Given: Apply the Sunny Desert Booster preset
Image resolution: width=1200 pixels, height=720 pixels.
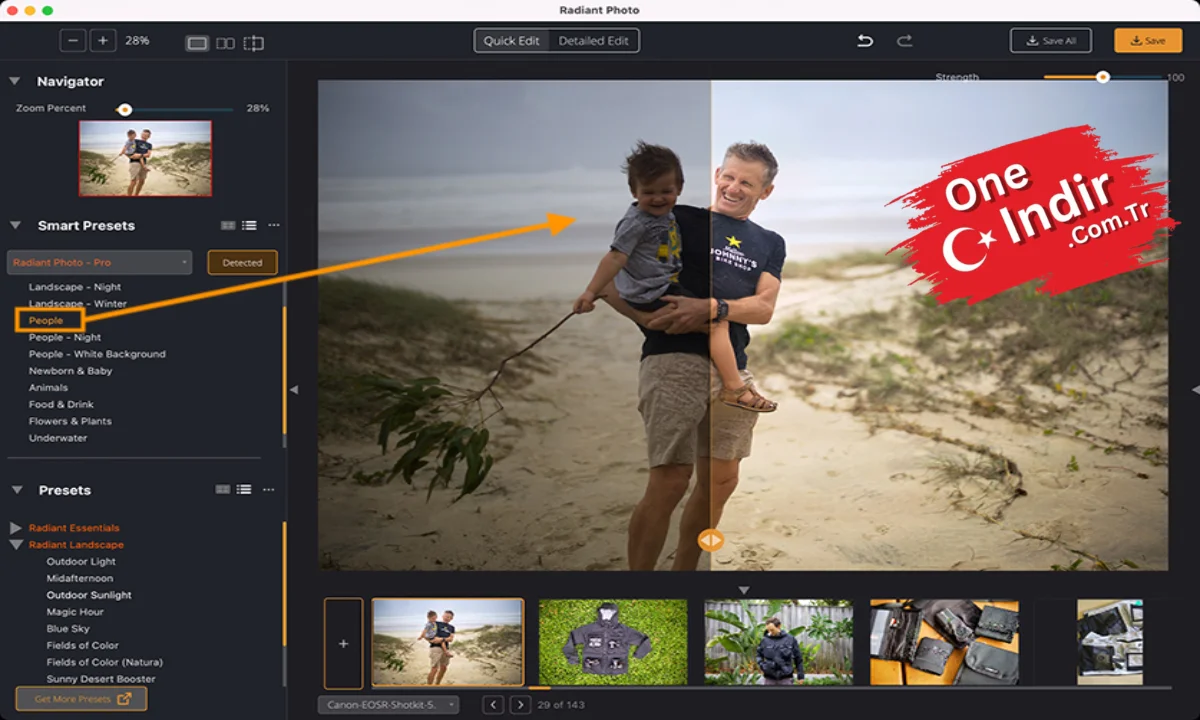Looking at the screenshot, I should point(101,679).
